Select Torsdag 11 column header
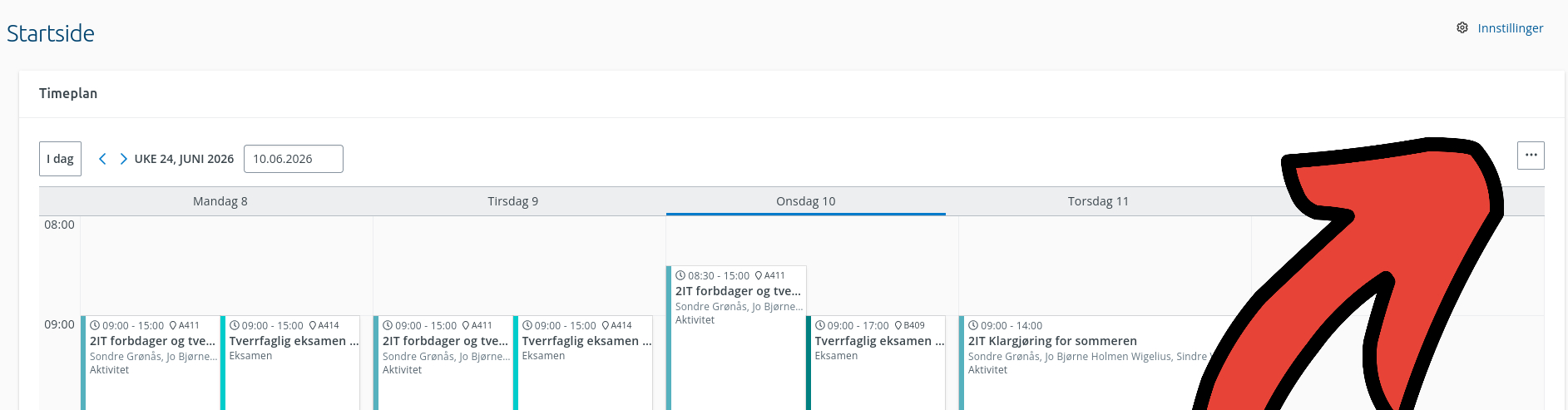 pyautogui.click(x=1099, y=201)
